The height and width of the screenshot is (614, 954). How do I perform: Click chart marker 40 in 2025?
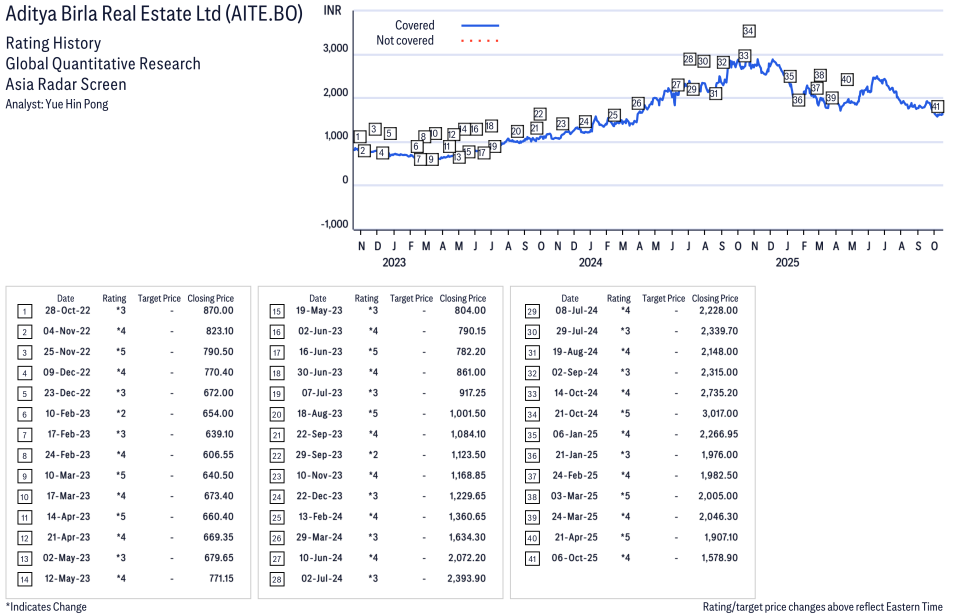pos(846,79)
